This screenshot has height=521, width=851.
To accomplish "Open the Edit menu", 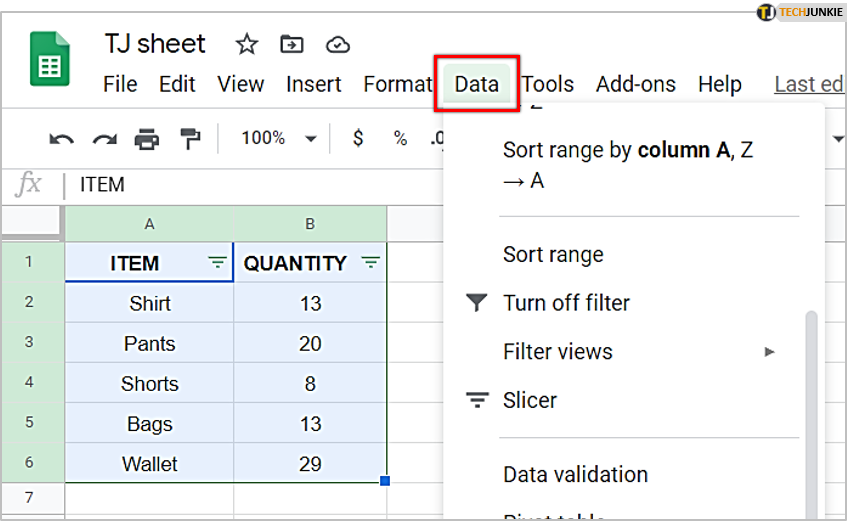I will (x=177, y=84).
